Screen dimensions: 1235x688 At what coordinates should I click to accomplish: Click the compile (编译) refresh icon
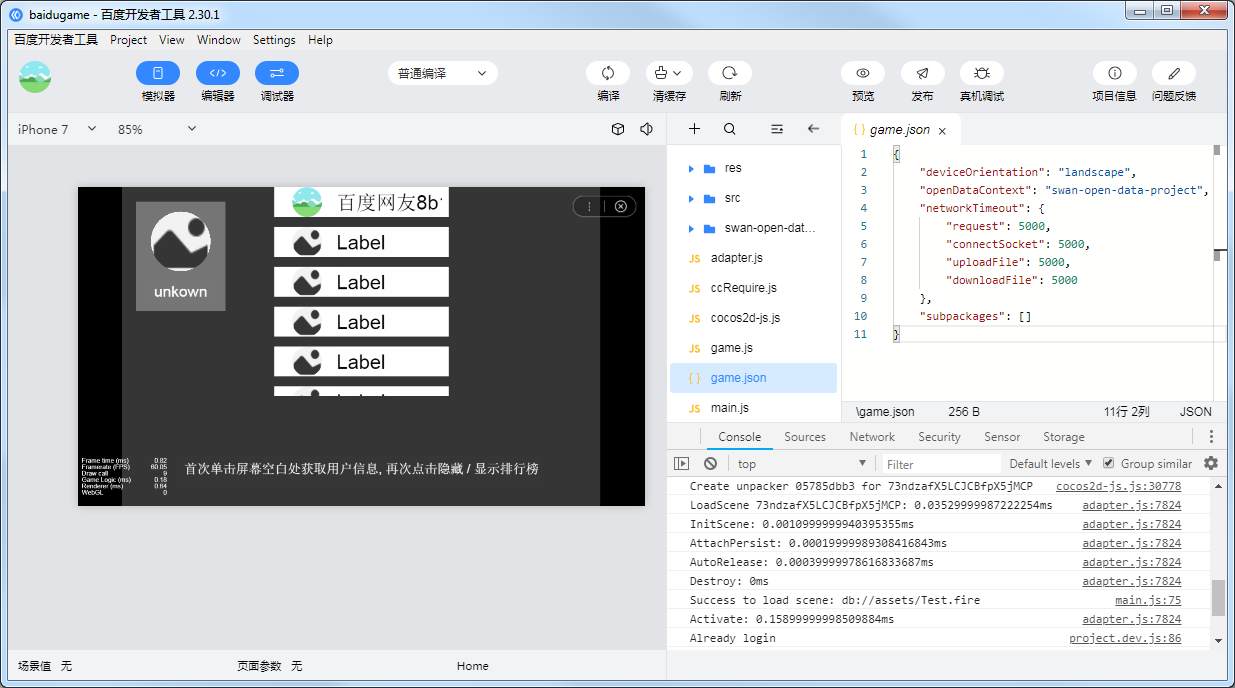(608, 73)
